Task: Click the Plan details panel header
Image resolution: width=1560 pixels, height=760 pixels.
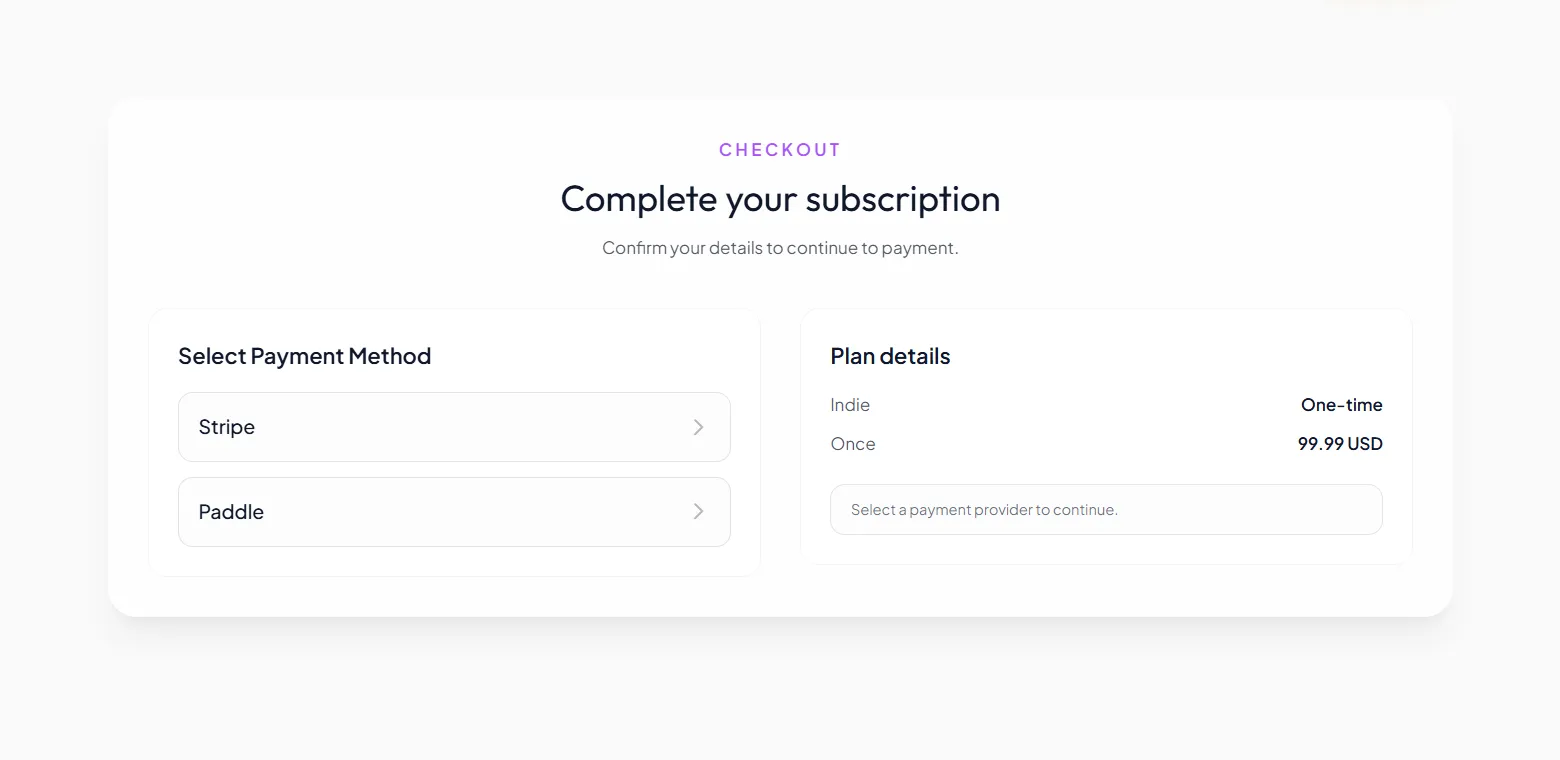Action: click(x=889, y=355)
